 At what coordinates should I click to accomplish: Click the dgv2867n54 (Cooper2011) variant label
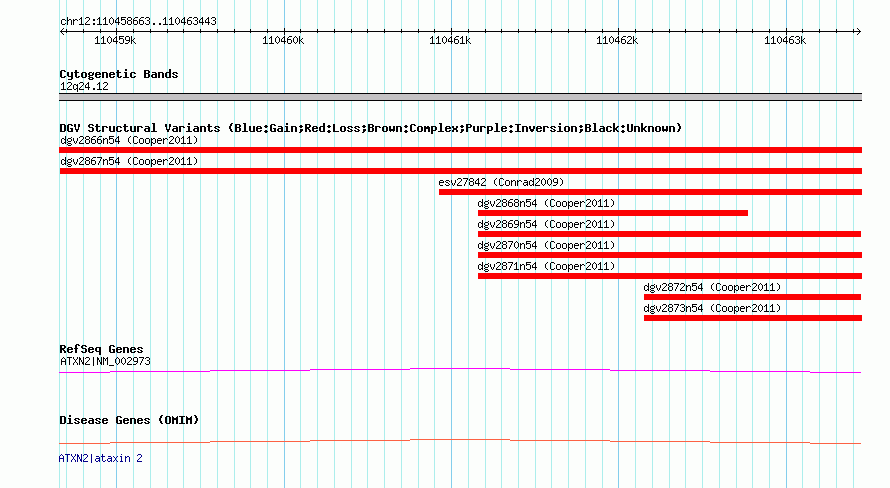[x=129, y=161]
